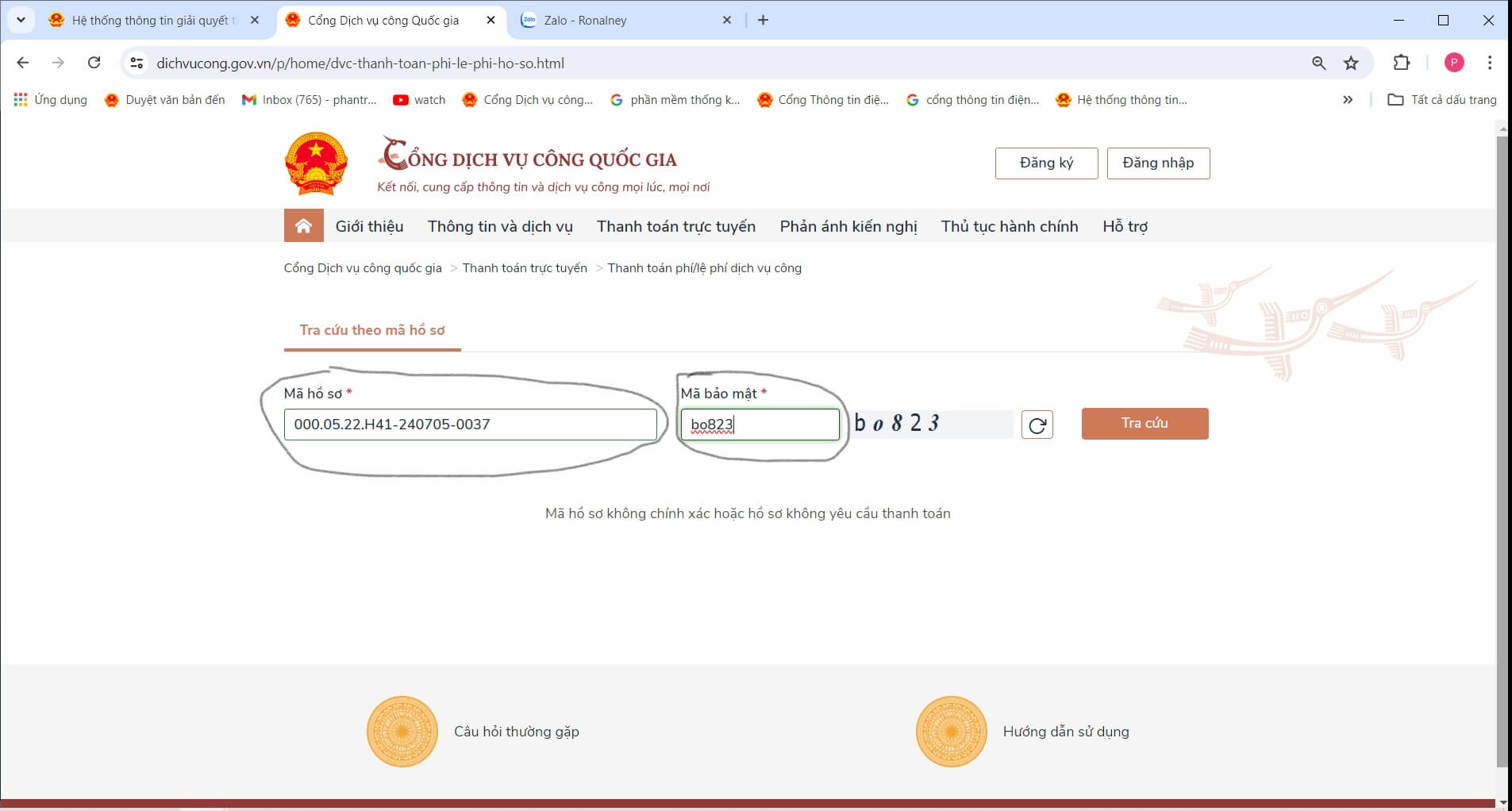Screen dimensions: 1512x811
Task: Close the Cổng Dịch vụ công Quốc gia tab
Action: pyautogui.click(x=491, y=20)
